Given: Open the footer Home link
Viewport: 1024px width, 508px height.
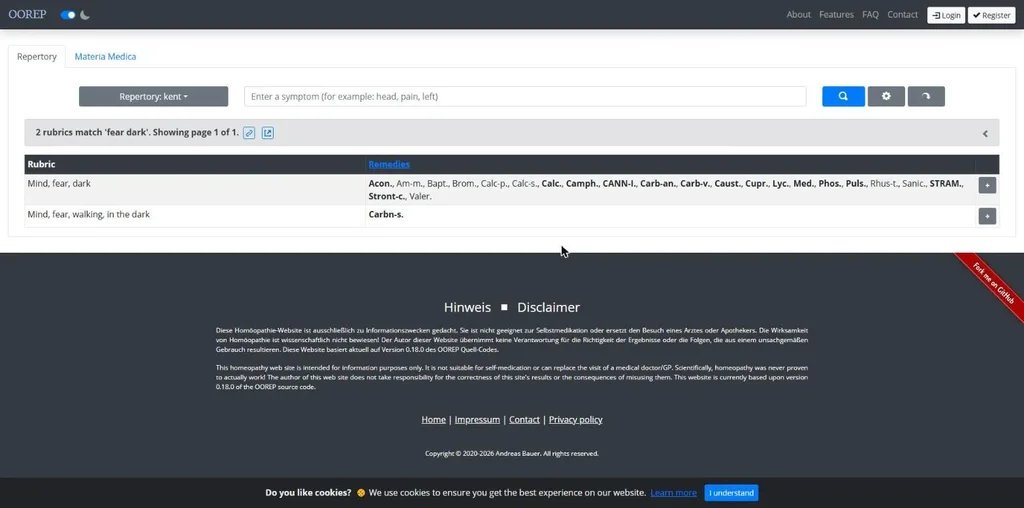Looking at the screenshot, I should (x=434, y=420).
